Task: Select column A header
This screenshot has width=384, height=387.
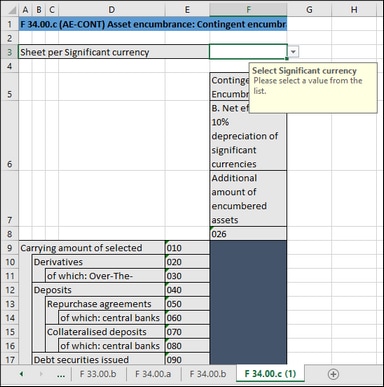Action: 25,10
